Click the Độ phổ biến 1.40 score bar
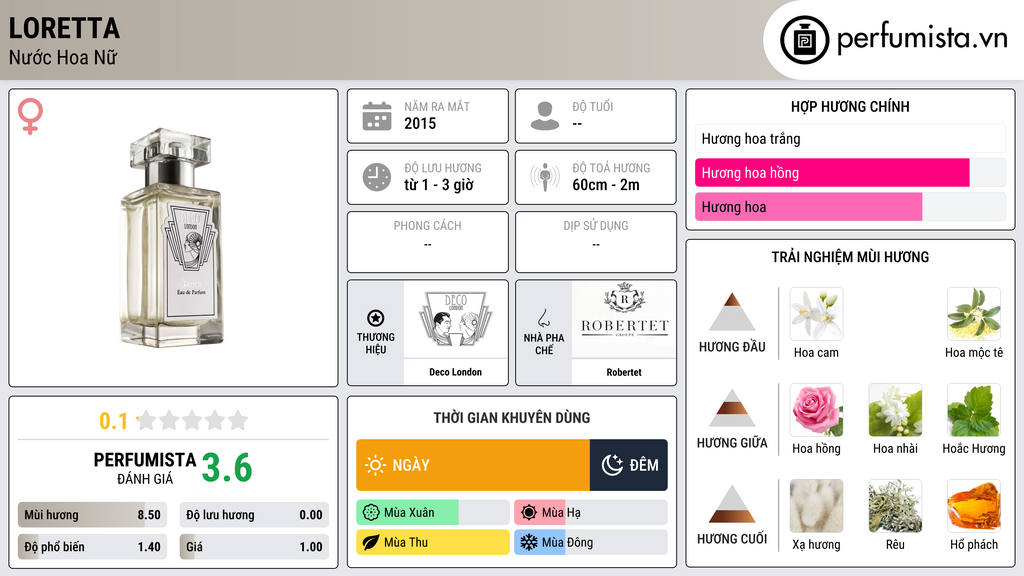The width and height of the screenshot is (1024, 576). (x=92, y=547)
